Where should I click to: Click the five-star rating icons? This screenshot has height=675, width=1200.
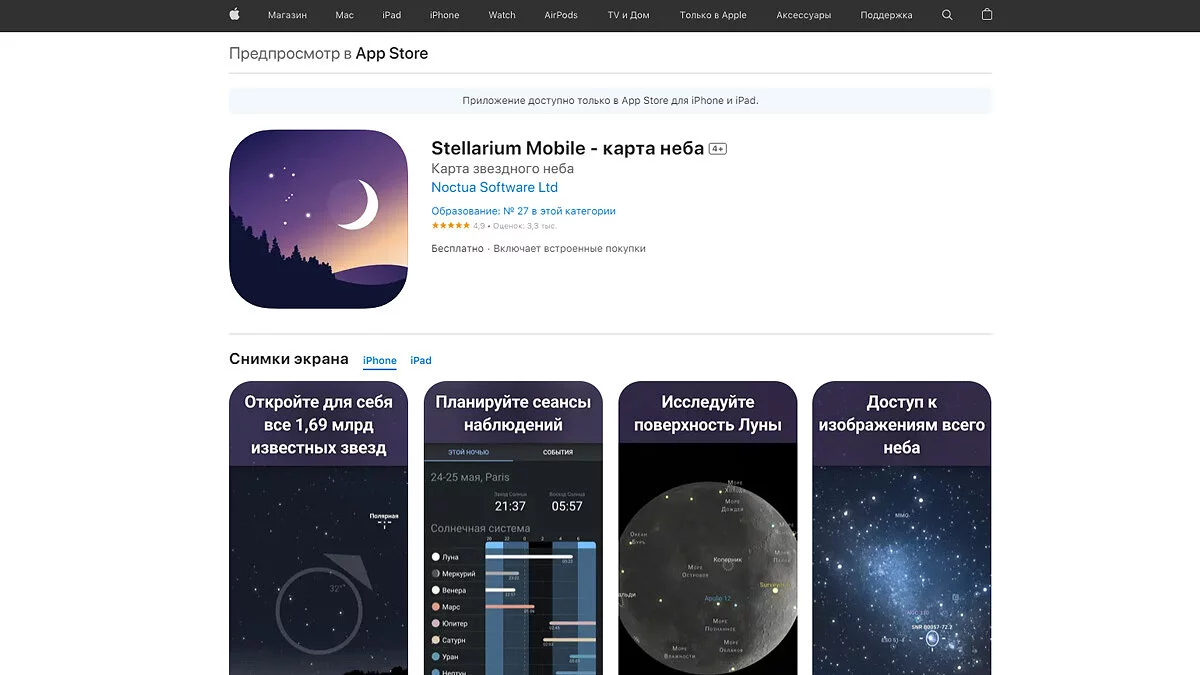(450, 226)
